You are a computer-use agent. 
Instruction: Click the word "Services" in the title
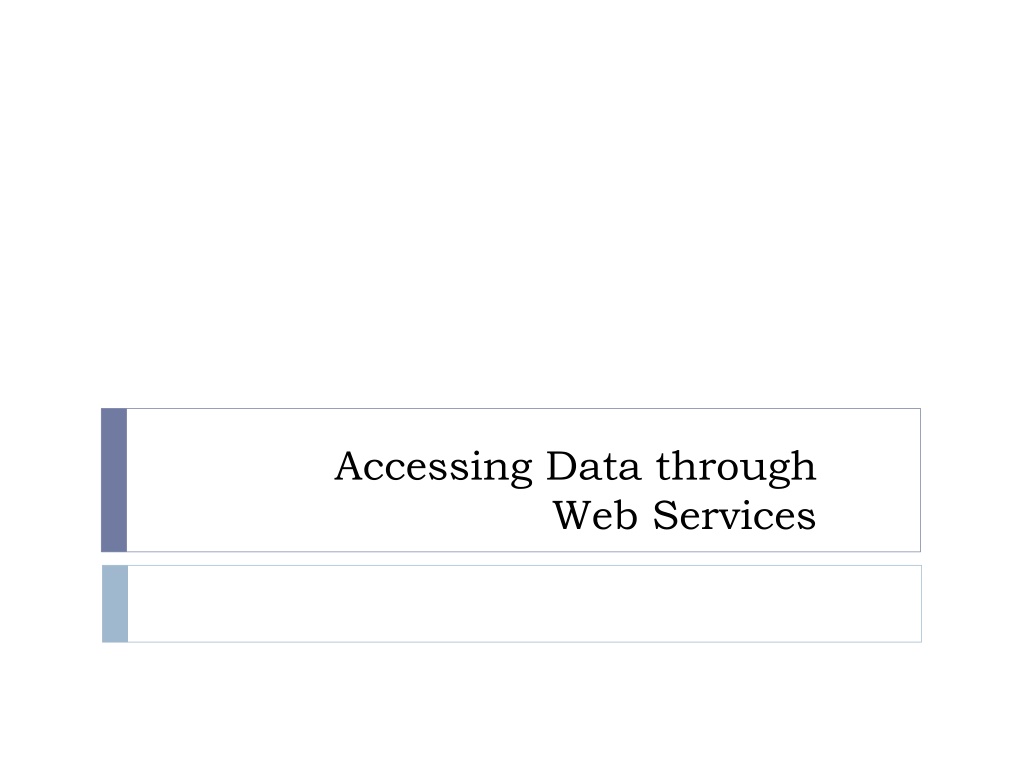pyautogui.click(x=734, y=515)
